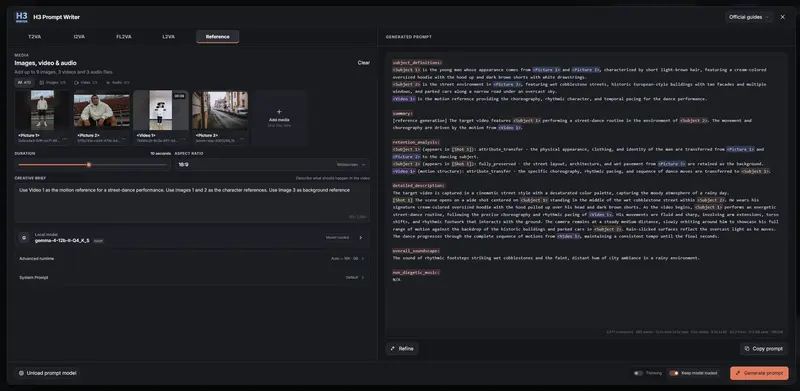Click the Add media plus tile
The height and width of the screenshot is (391, 800).
click(279, 118)
